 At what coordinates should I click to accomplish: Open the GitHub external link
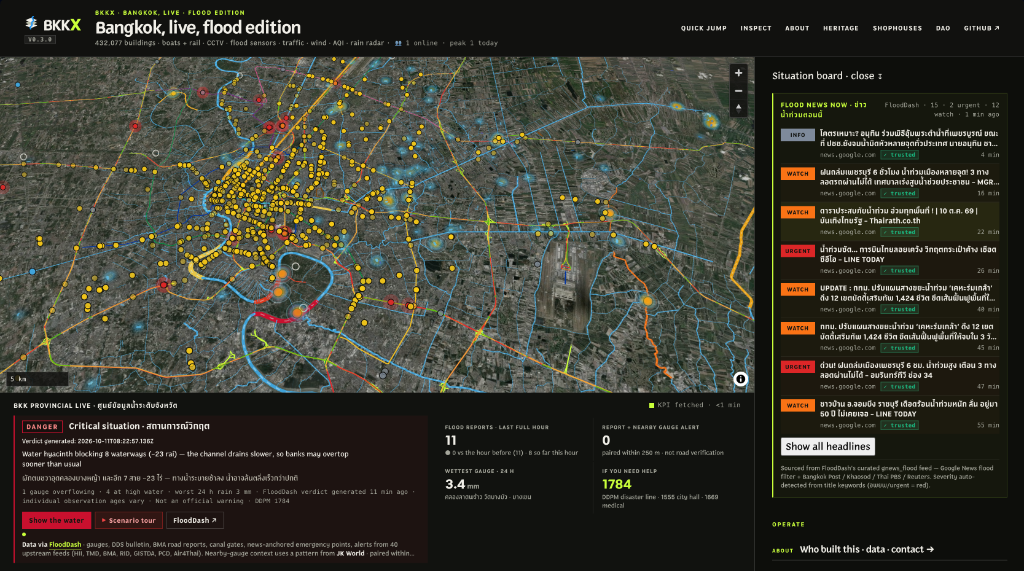[x=982, y=28]
